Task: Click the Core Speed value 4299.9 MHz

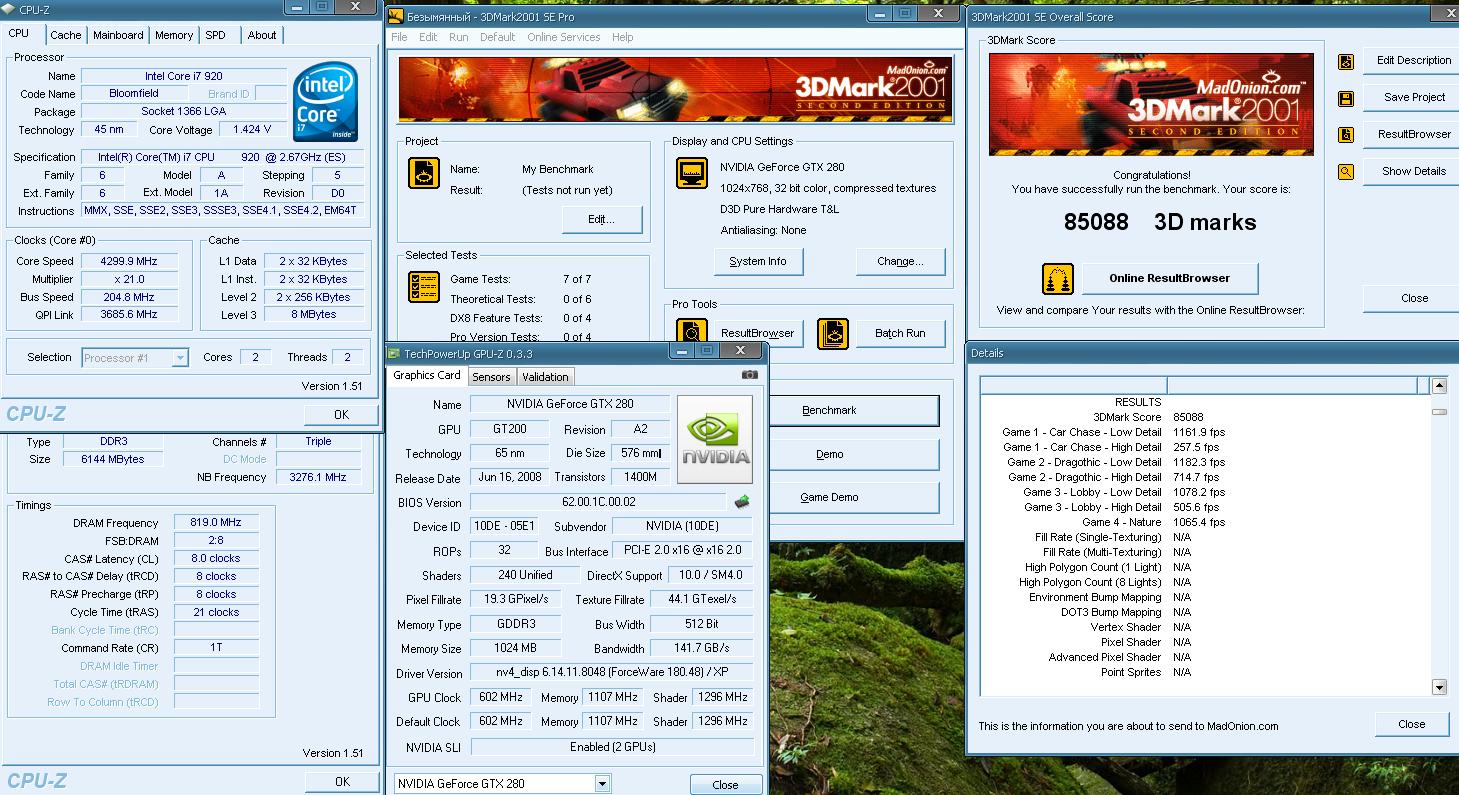Action: pos(130,261)
